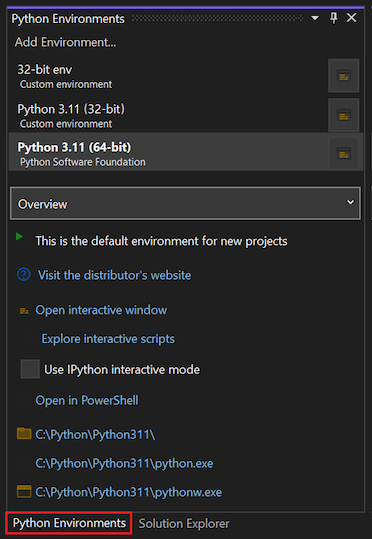
Task: Click Open in PowerShell link
Action: 87,400
